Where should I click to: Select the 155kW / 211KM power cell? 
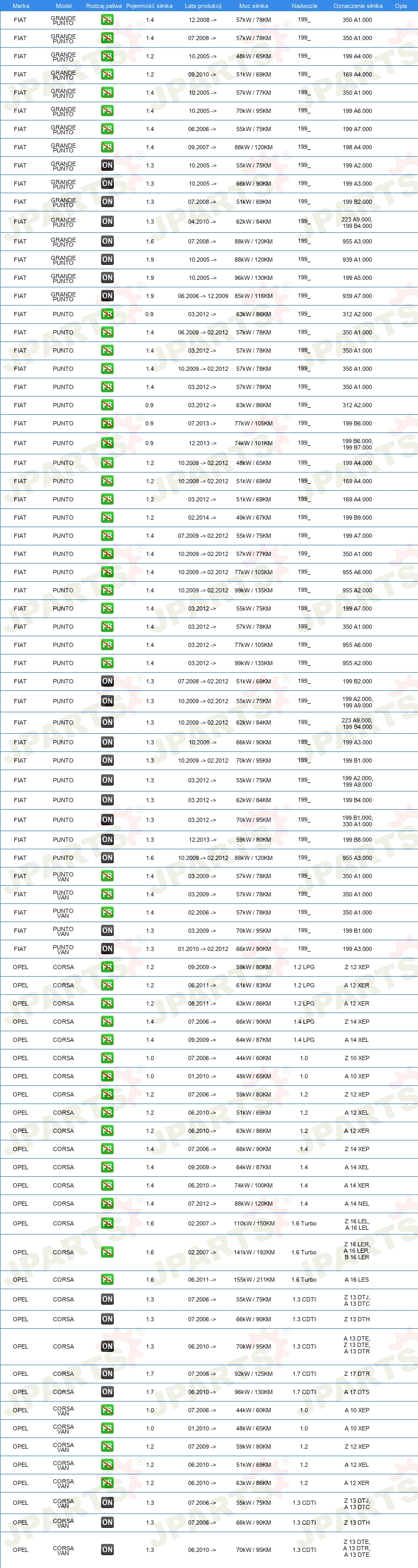254,1280
